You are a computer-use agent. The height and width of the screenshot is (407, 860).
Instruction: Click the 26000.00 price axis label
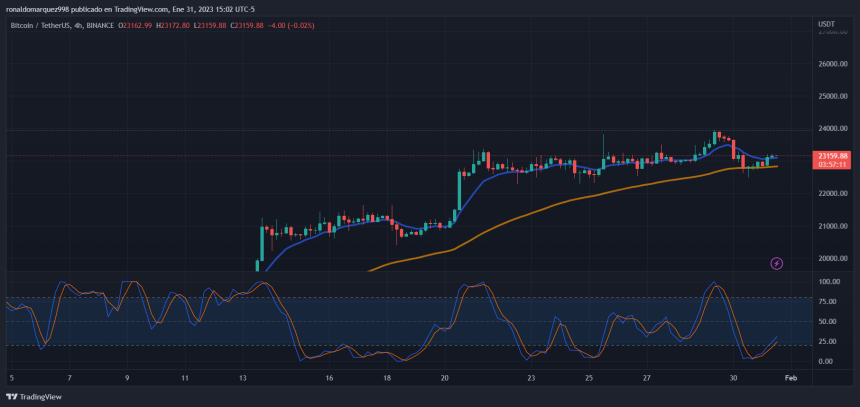(831, 64)
